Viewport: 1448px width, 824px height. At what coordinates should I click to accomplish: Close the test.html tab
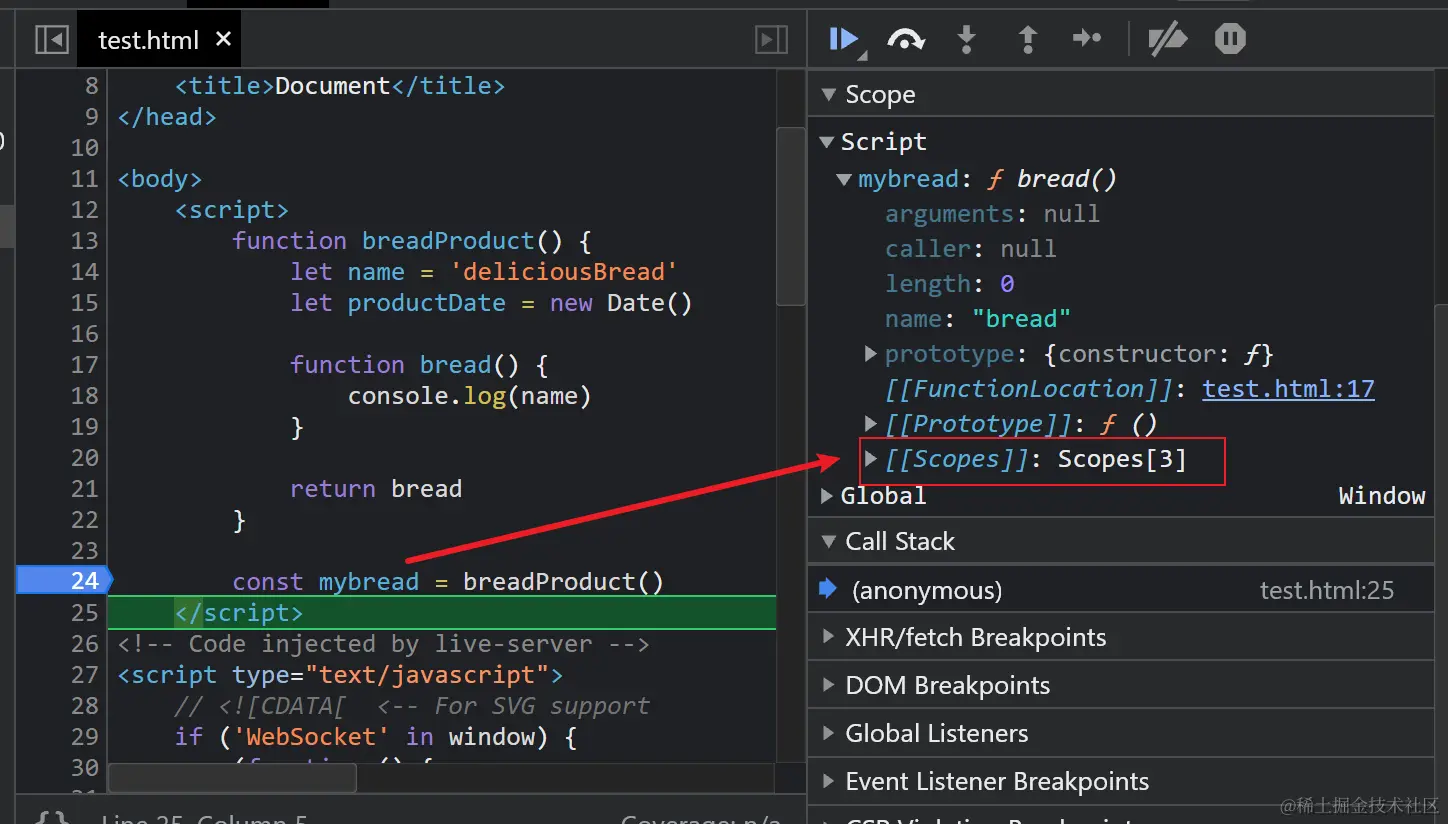[x=223, y=39]
